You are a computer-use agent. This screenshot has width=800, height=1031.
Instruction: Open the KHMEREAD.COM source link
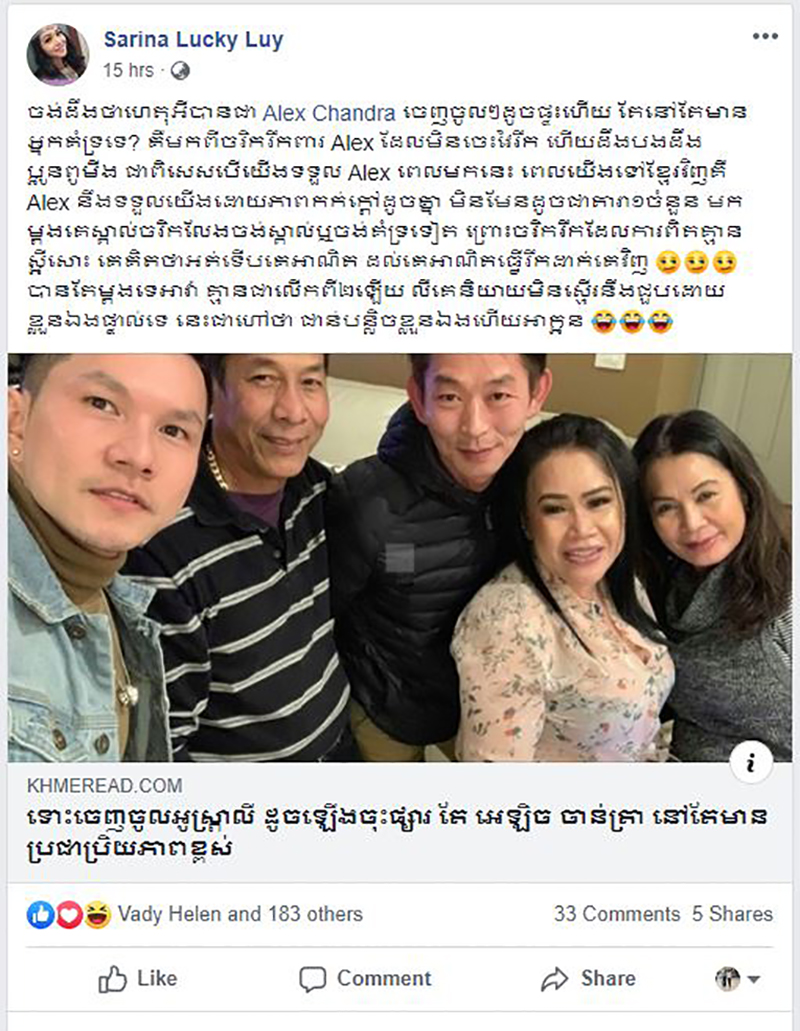click(105, 785)
